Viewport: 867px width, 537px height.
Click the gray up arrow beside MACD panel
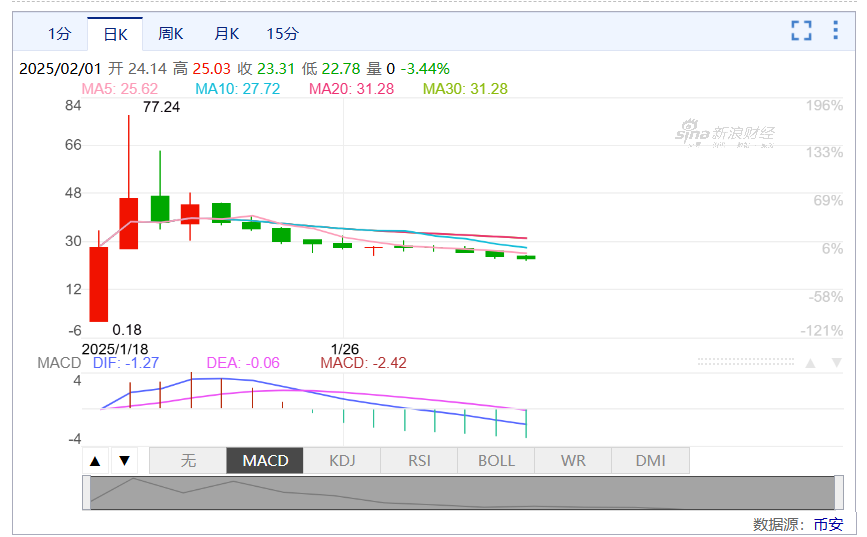[811, 363]
